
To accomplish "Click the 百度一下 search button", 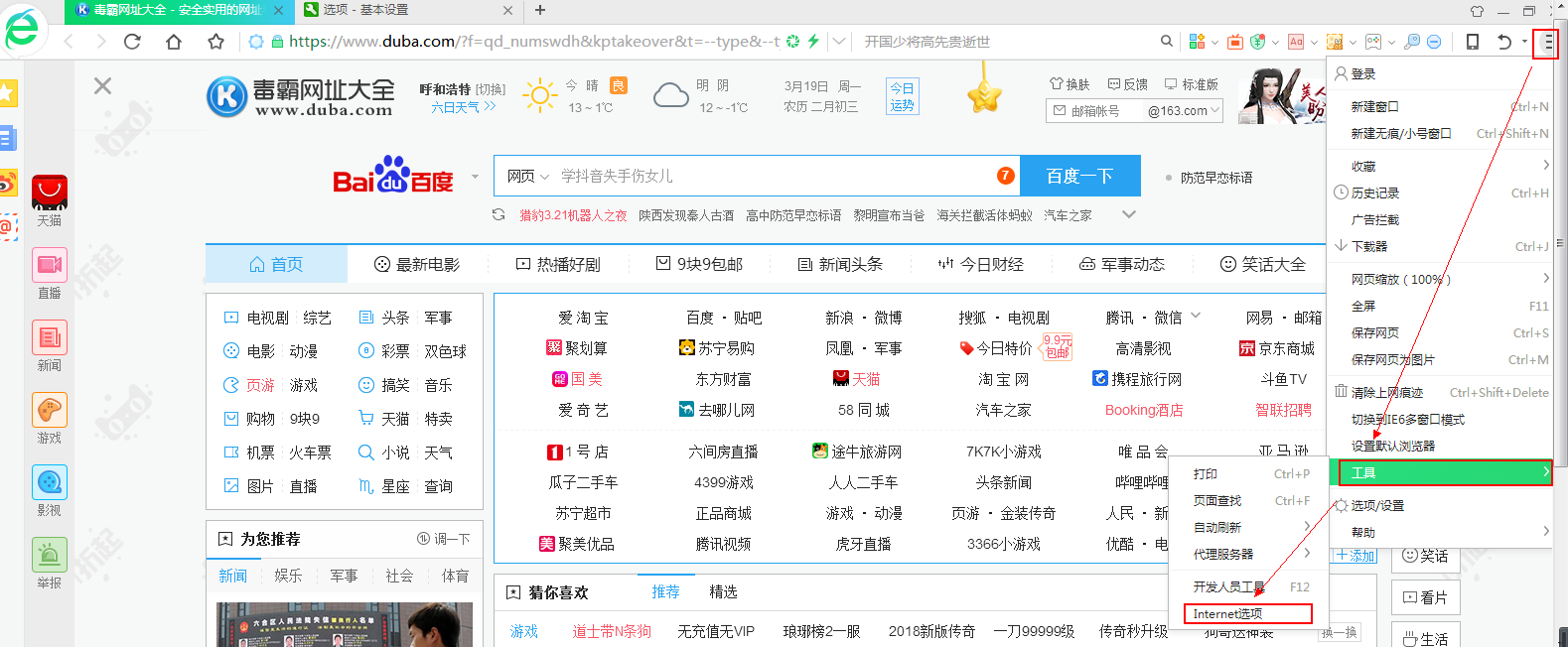I will [x=1079, y=176].
